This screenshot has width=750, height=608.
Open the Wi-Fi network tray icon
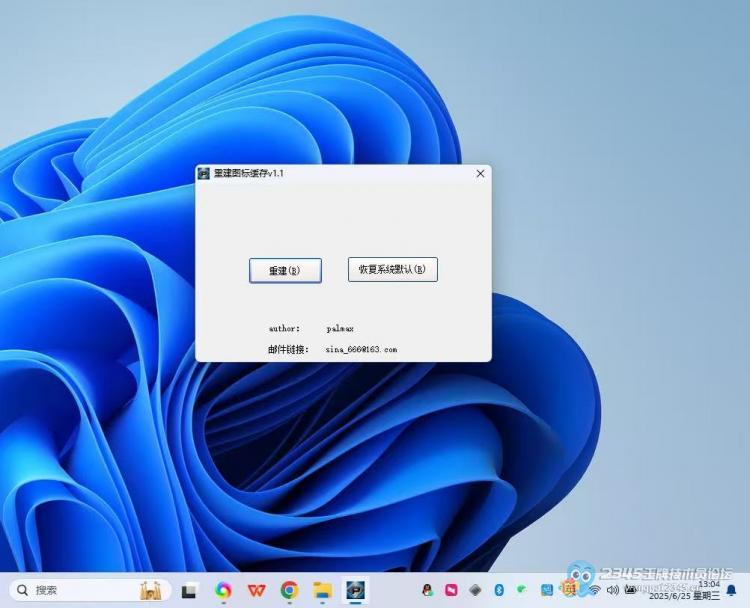click(x=595, y=590)
